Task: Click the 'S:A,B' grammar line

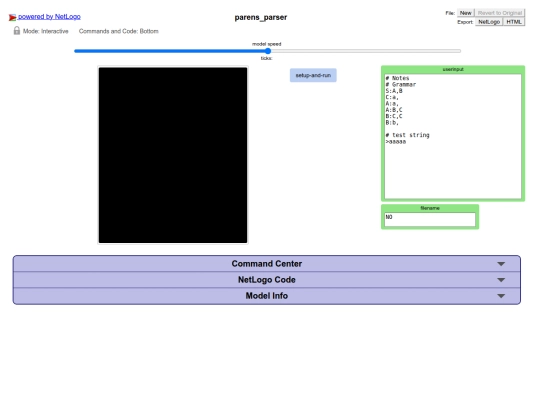Action: [x=394, y=91]
